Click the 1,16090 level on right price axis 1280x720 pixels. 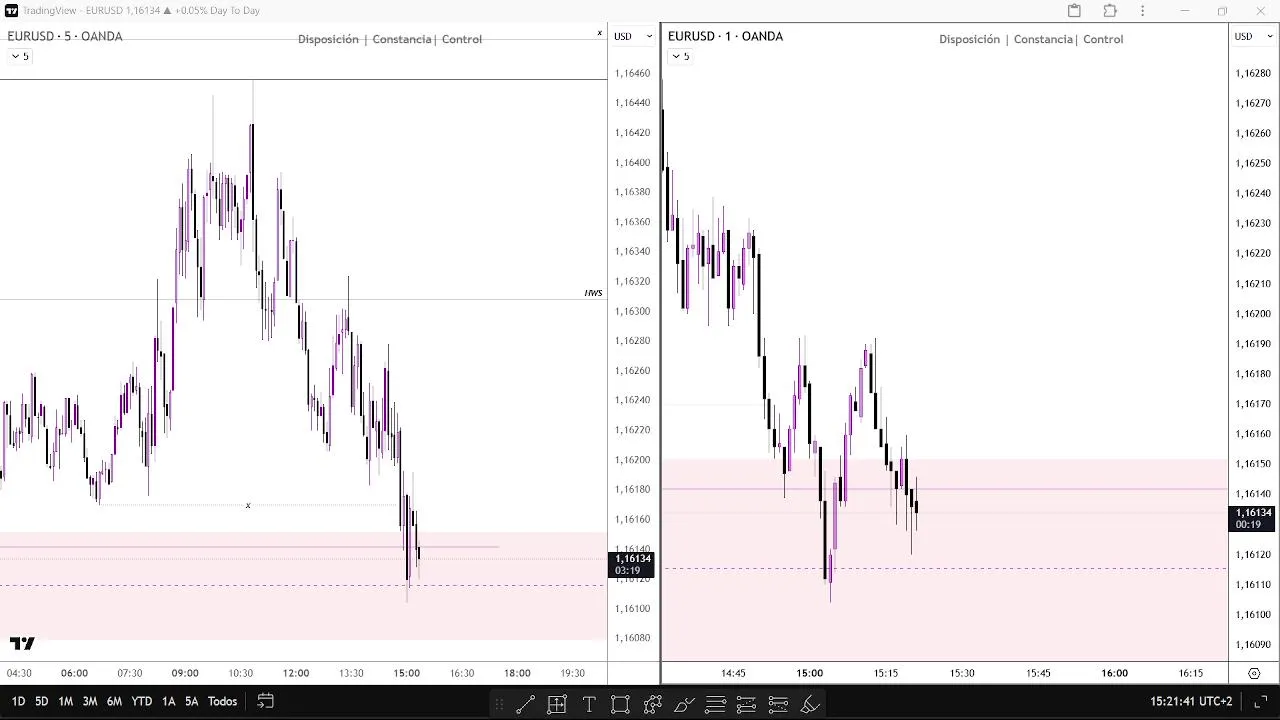[x=1253, y=645]
